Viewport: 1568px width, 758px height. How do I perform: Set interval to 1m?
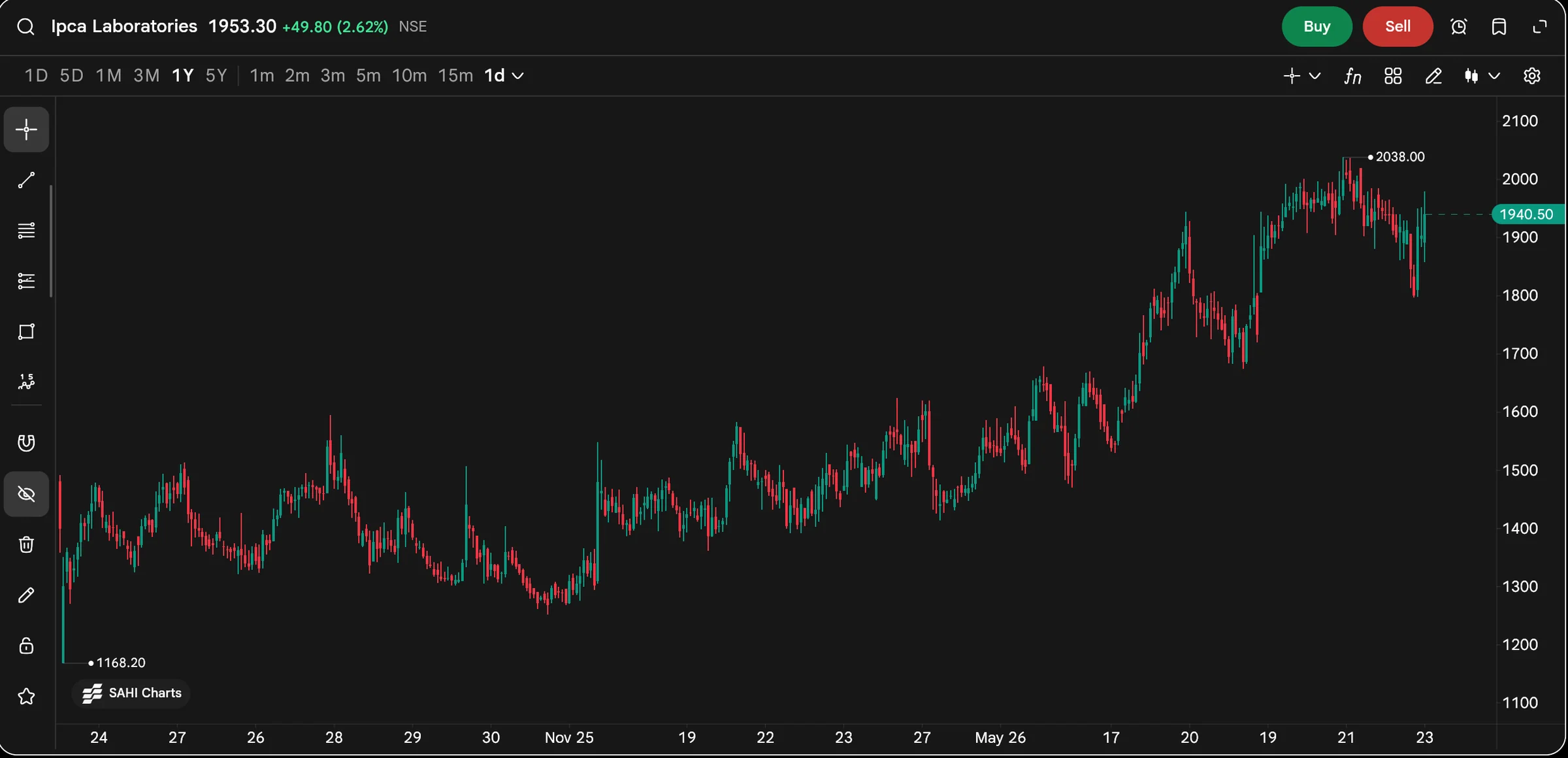click(x=262, y=76)
